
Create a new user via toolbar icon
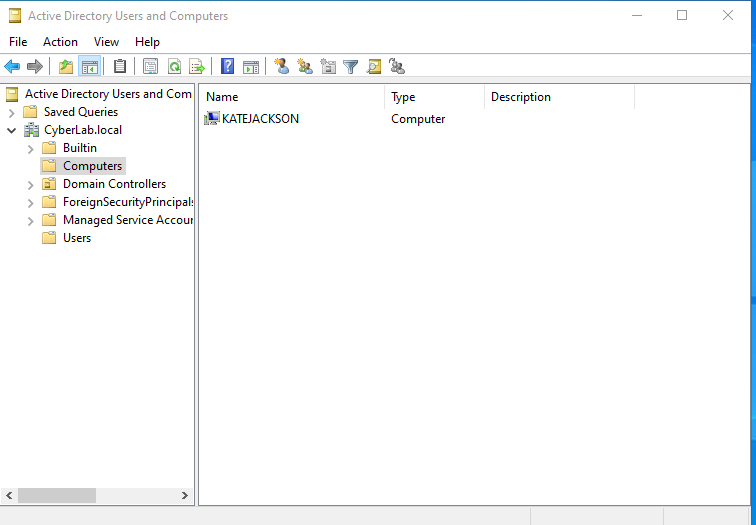pyautogui.click(x=282, y=66)
